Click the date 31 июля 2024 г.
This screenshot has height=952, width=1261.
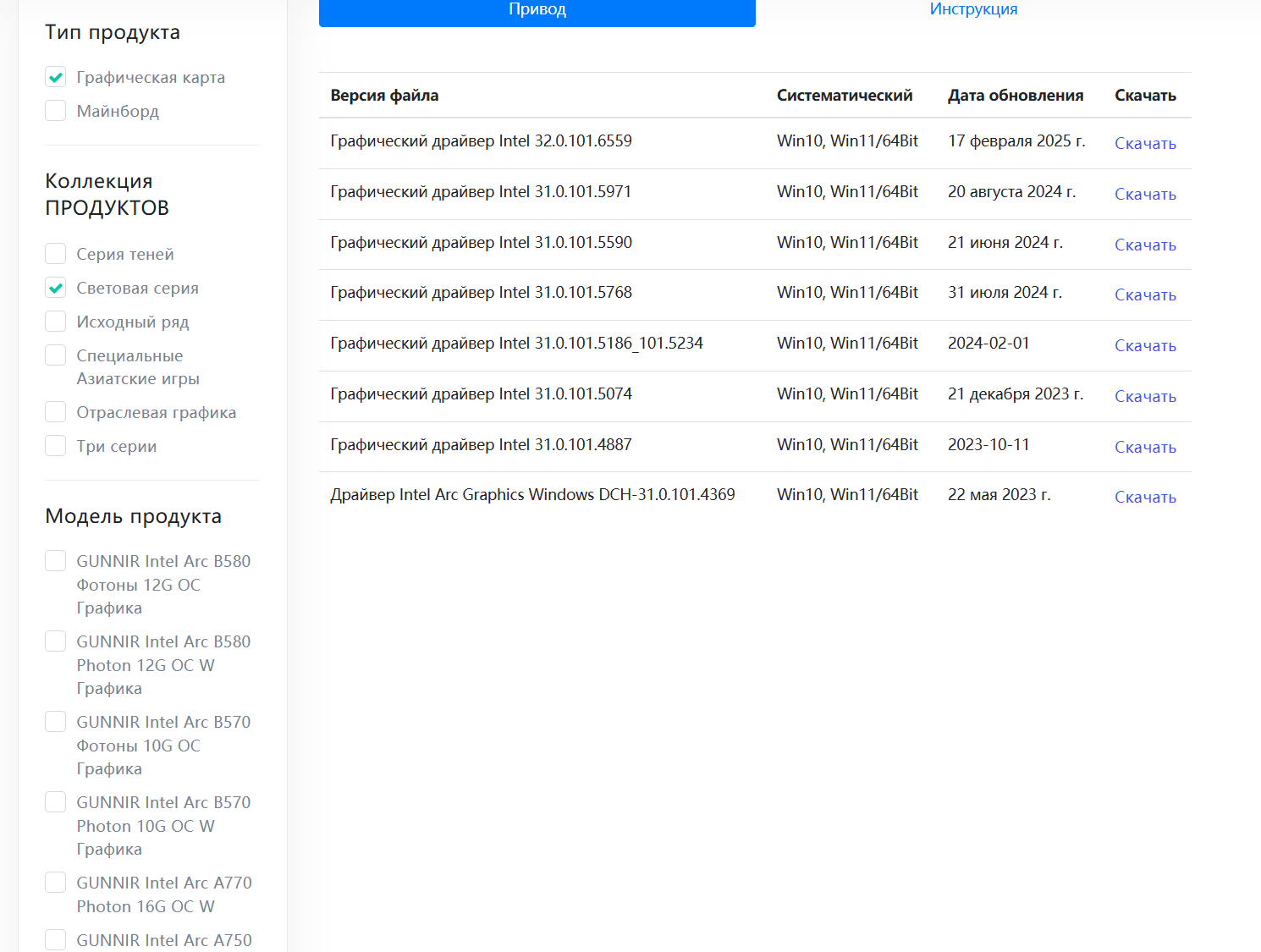pos(1005,293)
